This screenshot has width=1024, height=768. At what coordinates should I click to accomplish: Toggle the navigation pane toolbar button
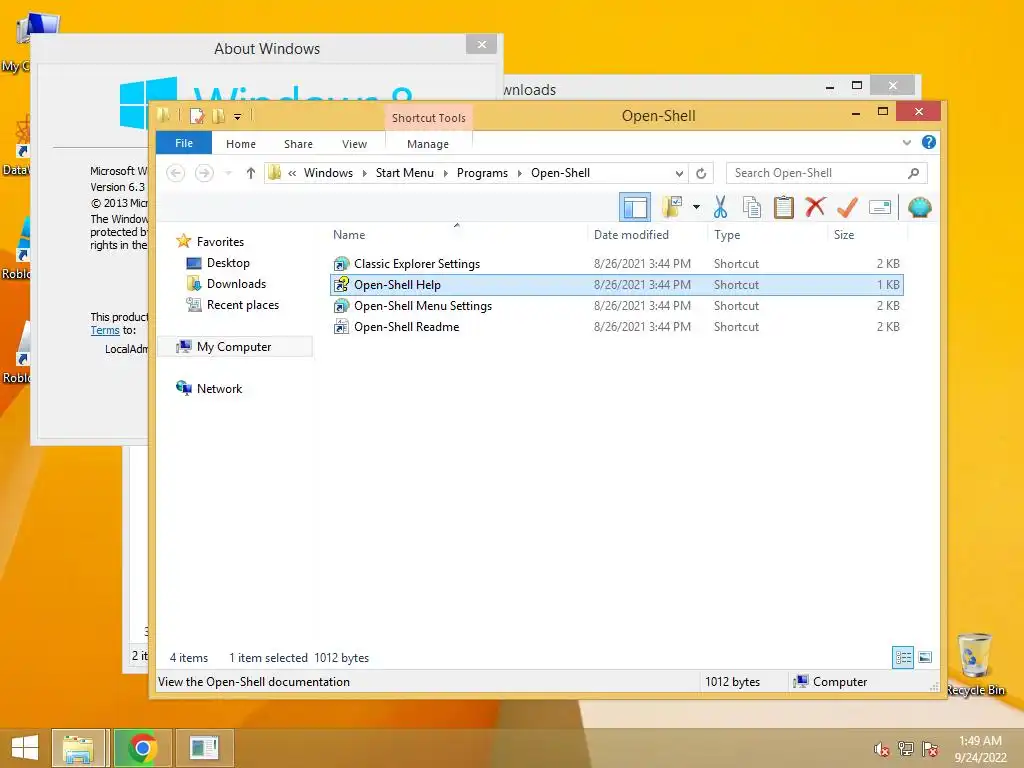pos(634,208)
